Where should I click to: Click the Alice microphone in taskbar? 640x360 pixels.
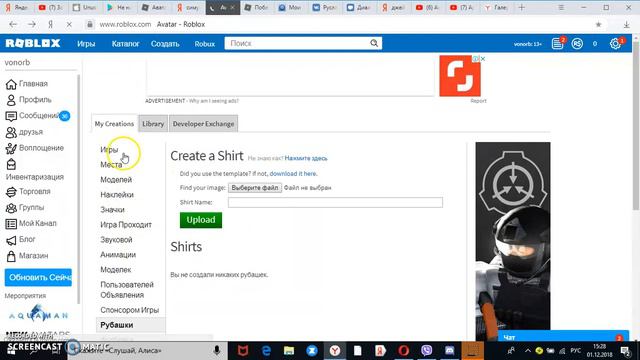[x=217, y=350]
